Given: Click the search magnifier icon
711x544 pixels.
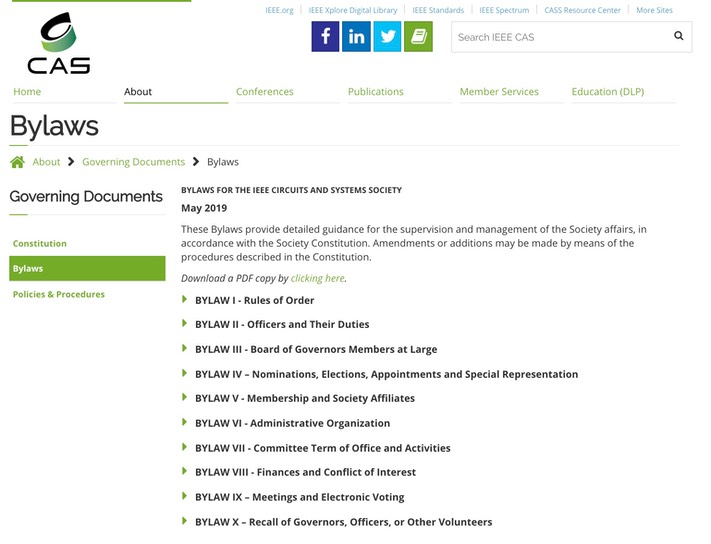Looking at the screenshot, I should pyautogui.click(x=678, y=36).
